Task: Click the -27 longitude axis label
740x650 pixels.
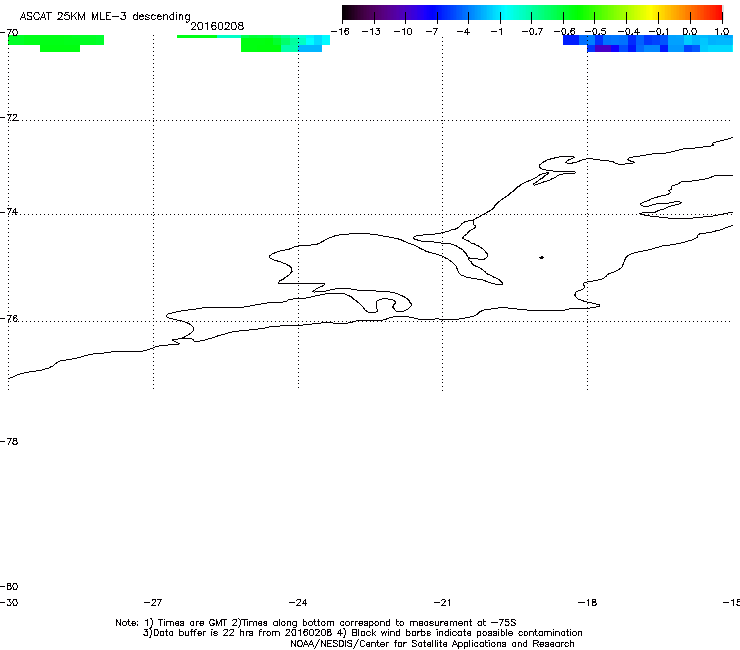Action: [x=153, y=602]
